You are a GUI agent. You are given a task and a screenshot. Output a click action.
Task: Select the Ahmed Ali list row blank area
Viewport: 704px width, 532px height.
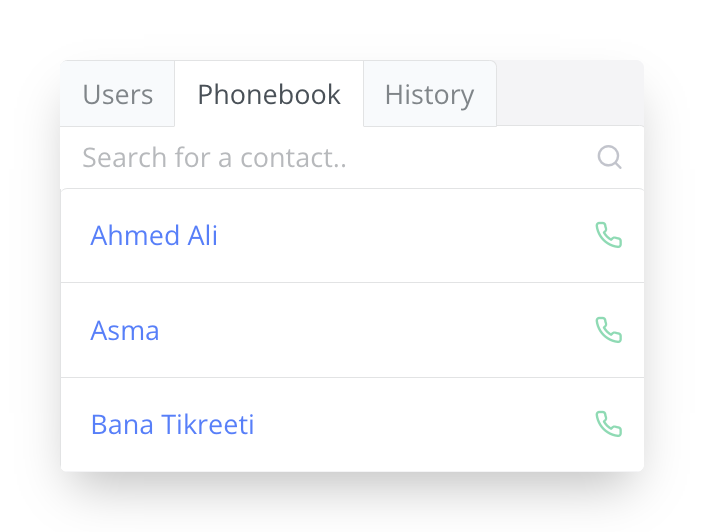pyautogui.click(x=404, y=236)
